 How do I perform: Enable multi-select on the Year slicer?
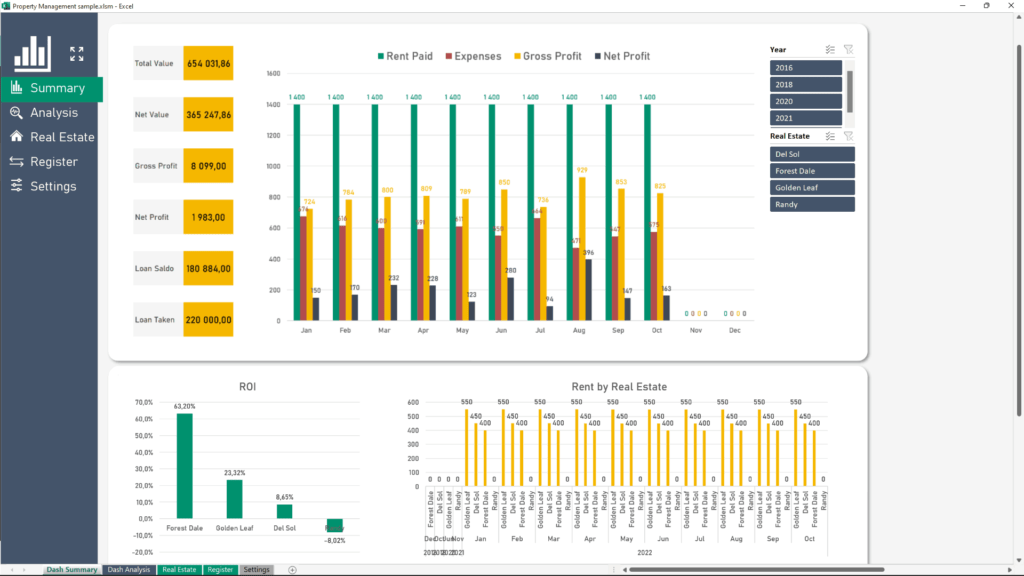click(x=830, y=50)
